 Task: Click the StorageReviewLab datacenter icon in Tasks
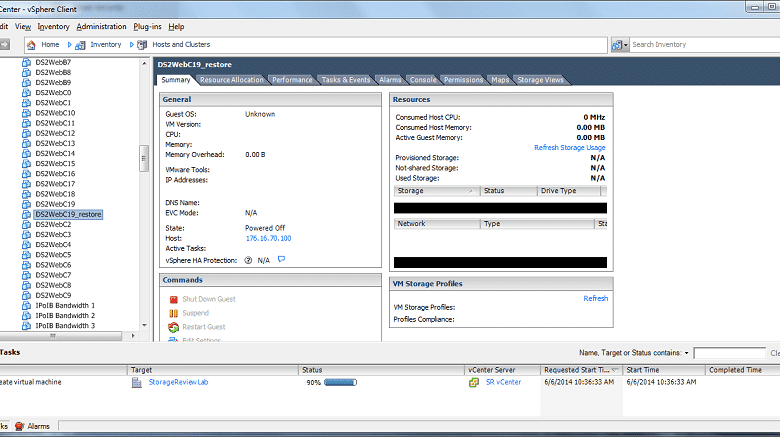point(136,382)
